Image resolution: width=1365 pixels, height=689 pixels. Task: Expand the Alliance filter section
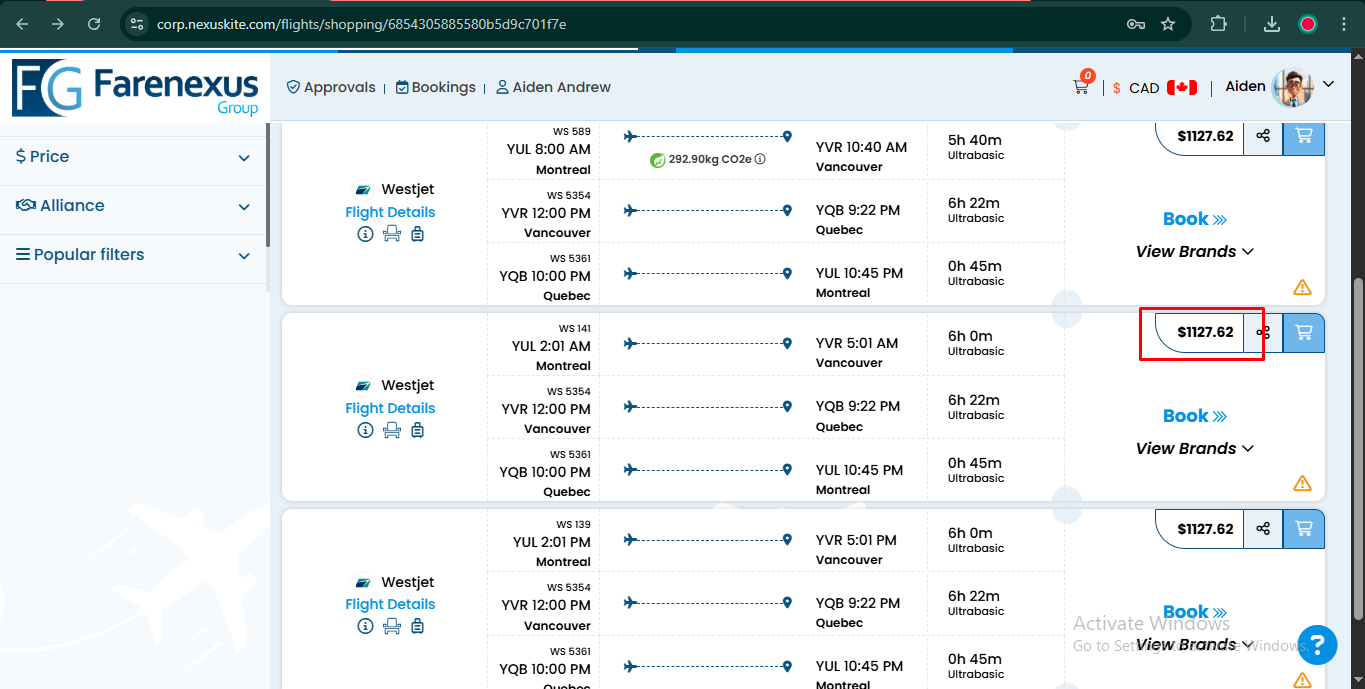(134, 206)
